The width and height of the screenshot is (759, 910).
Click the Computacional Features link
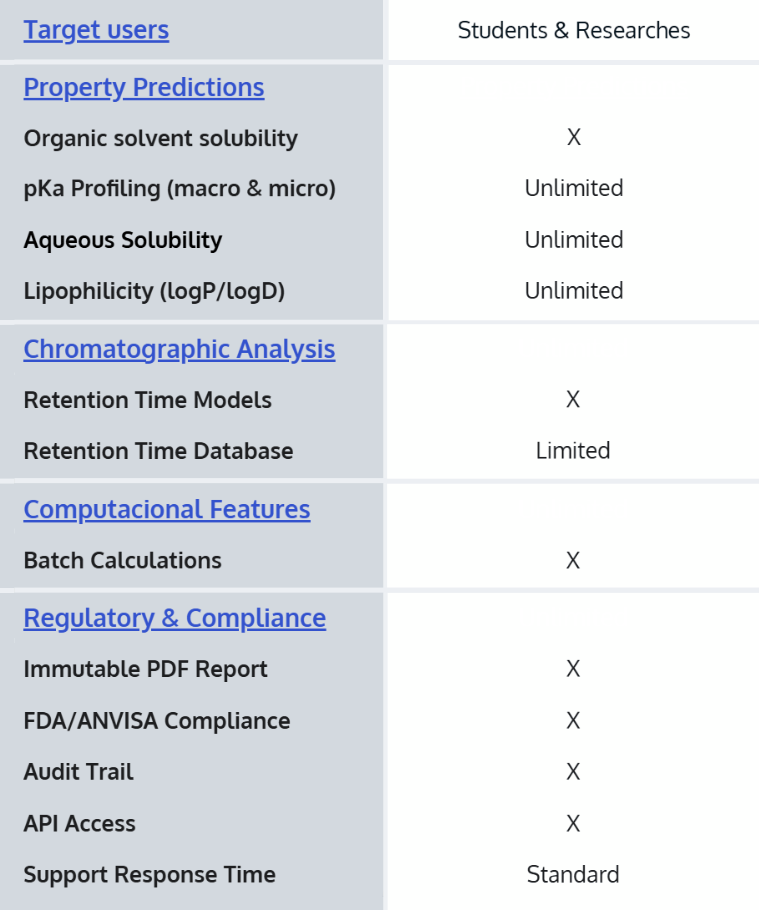point(167,509)
